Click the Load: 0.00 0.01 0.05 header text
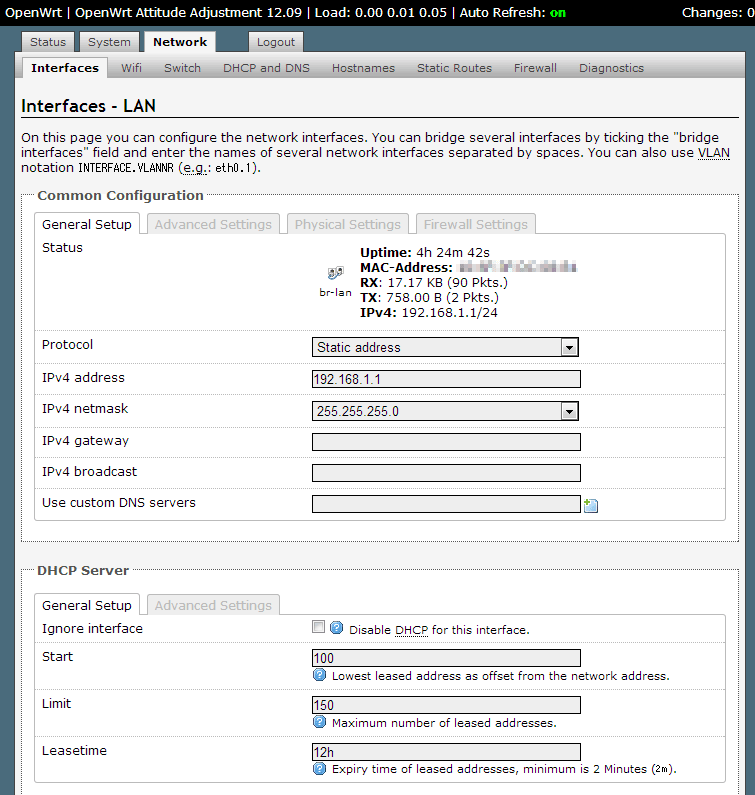This screenshot has height=795, width=755. 381,13
